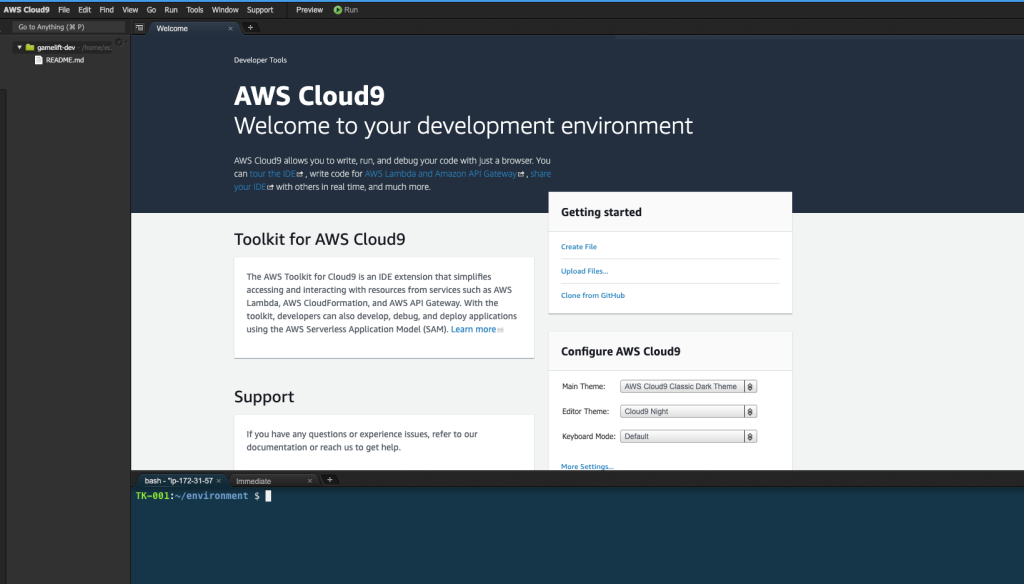Screen dimensions: 1024x584
Task: Click the 'Developer Tools' label
Action: 260,60
